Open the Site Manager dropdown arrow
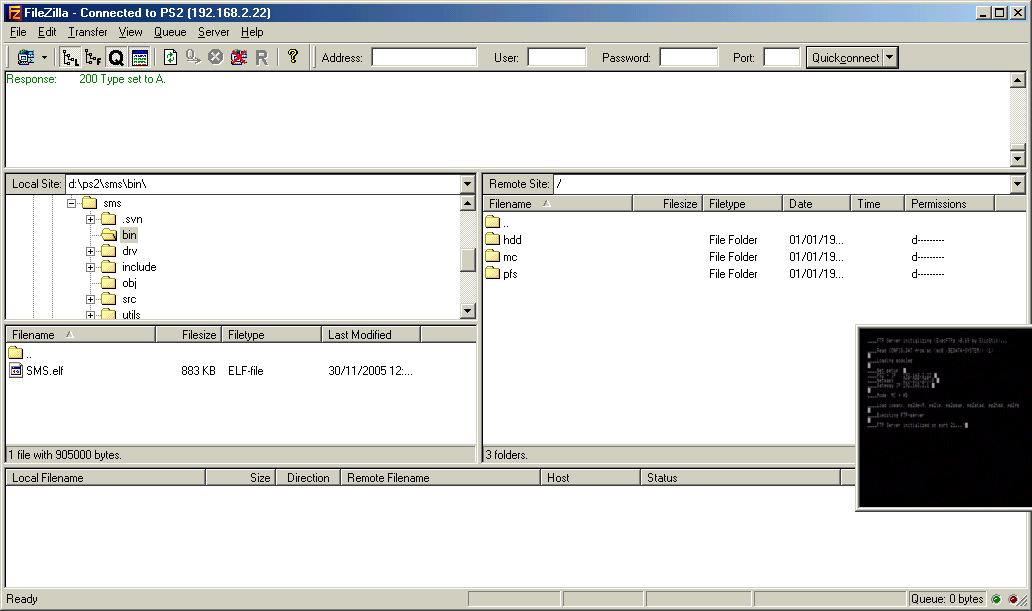 point(44,57)
